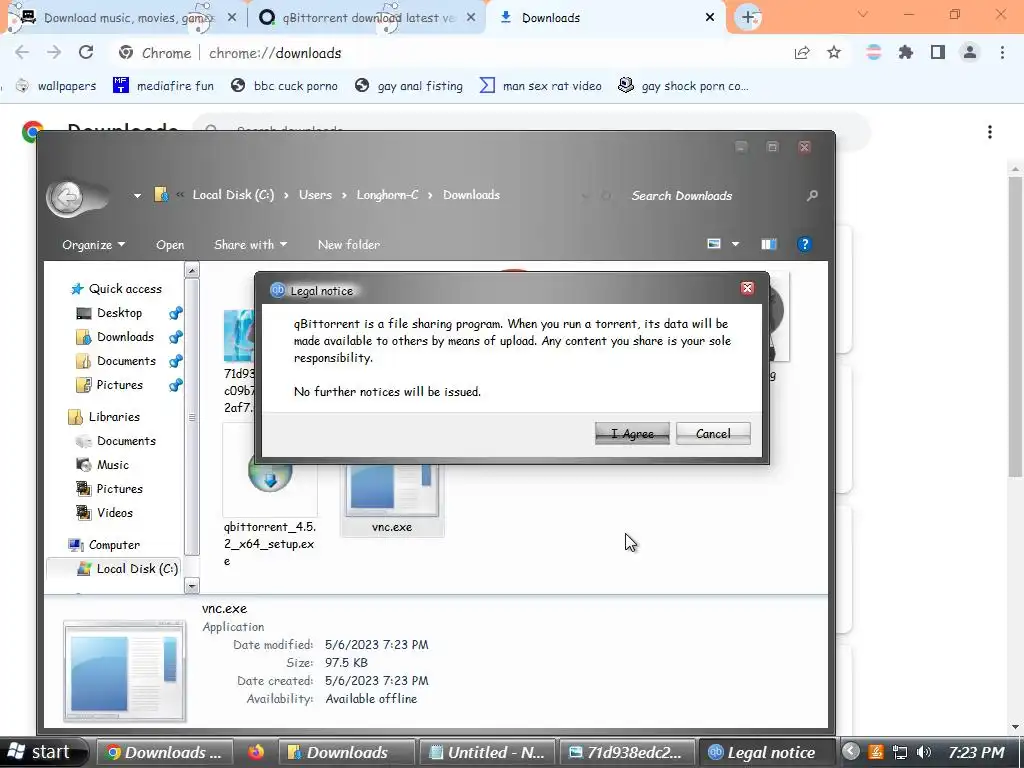Open the Organize menu
Image resolution: width=1024 pixels, height=768 pixels.
93,244
